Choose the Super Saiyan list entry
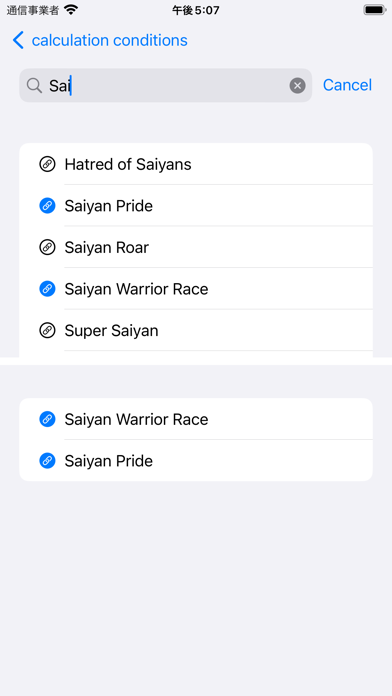 196,331
